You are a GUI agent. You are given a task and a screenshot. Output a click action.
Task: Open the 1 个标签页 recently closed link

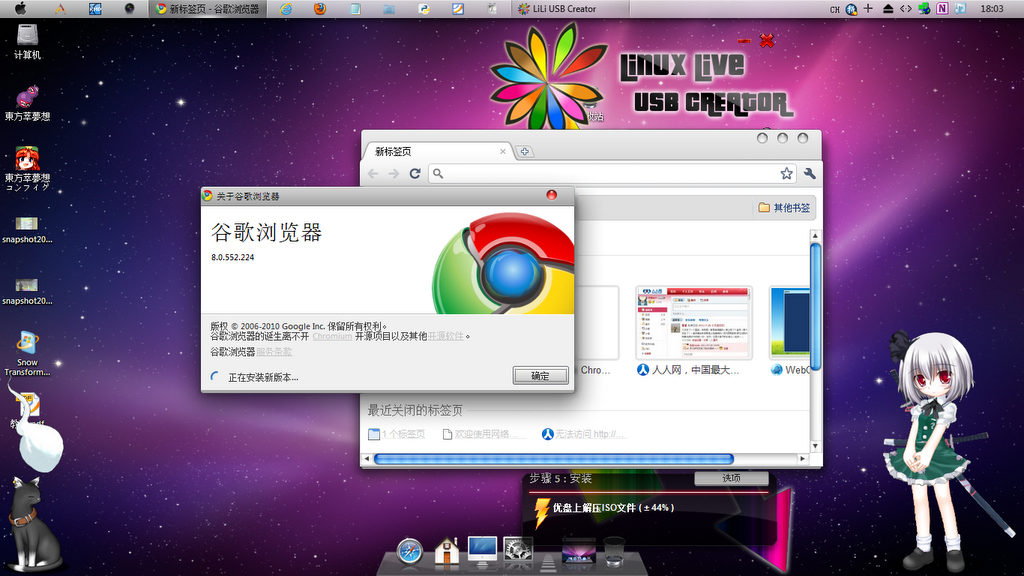pyautogui.click(x=397, y=434)
